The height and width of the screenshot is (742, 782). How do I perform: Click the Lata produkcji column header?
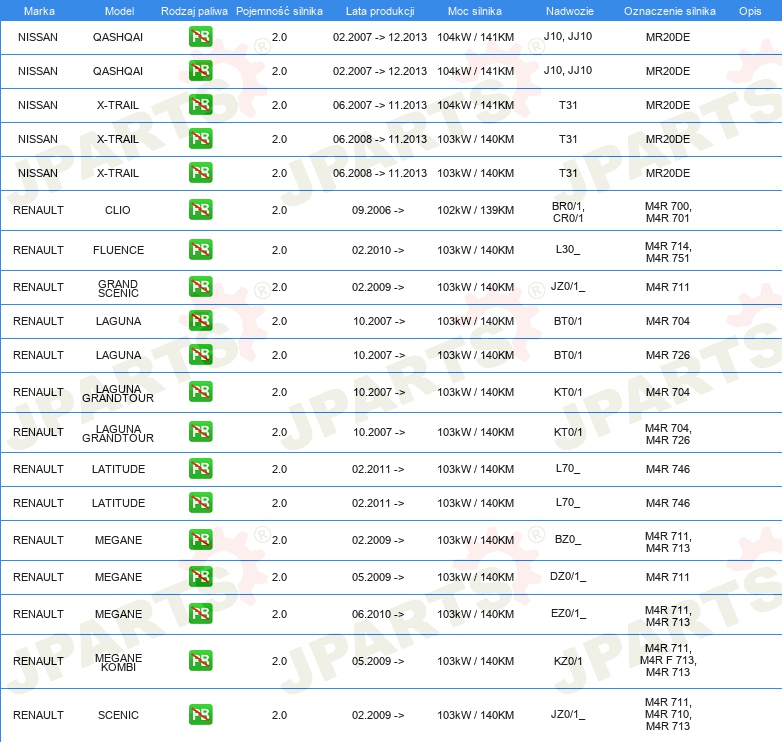click(x=379, y=11)
